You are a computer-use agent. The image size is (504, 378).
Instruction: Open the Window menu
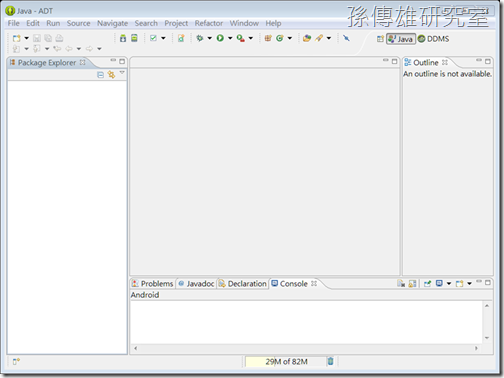click(x=244, y=23)
